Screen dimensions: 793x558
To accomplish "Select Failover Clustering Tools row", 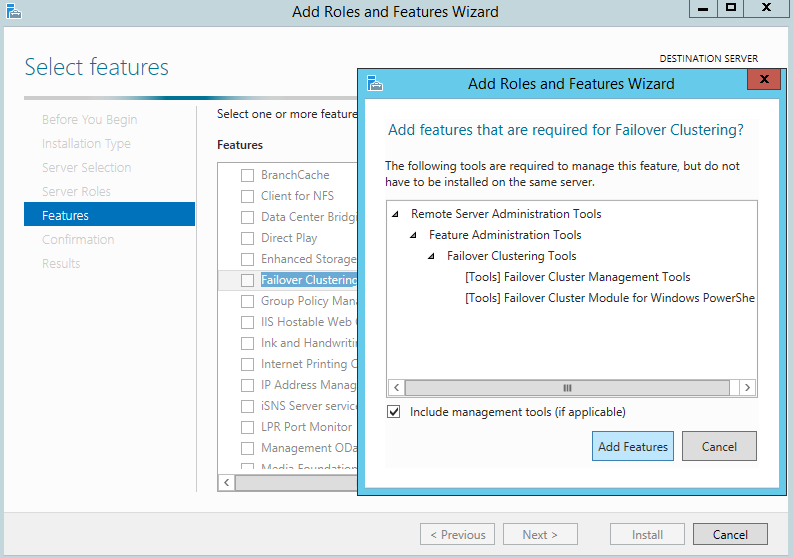I will [512, 256].
